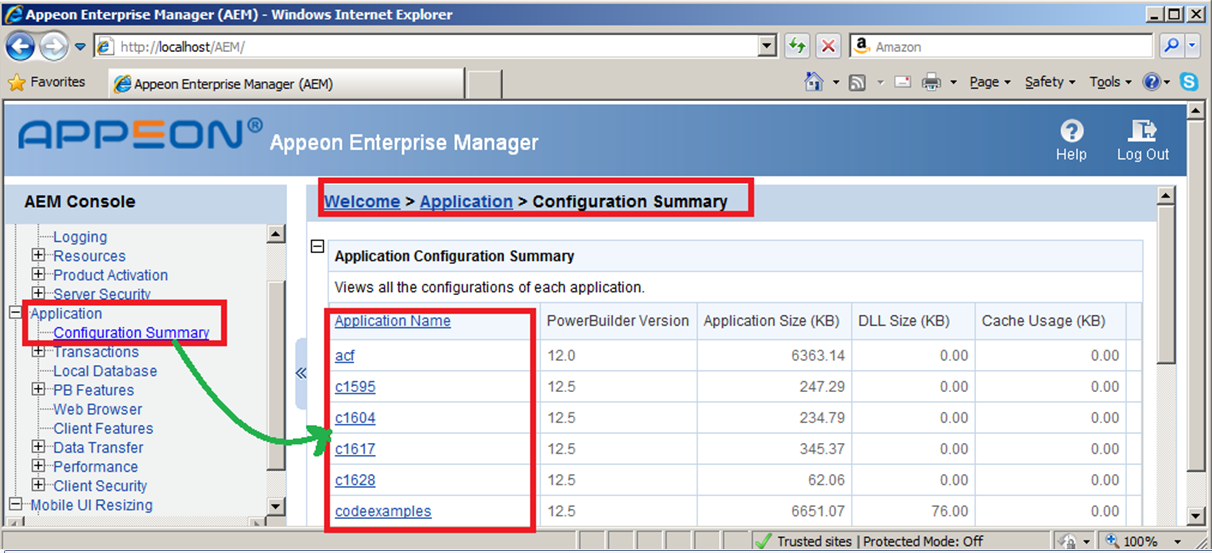Click the RSS feeds icon
This screenshot has height=553, width=1212.
pos(857,82)
